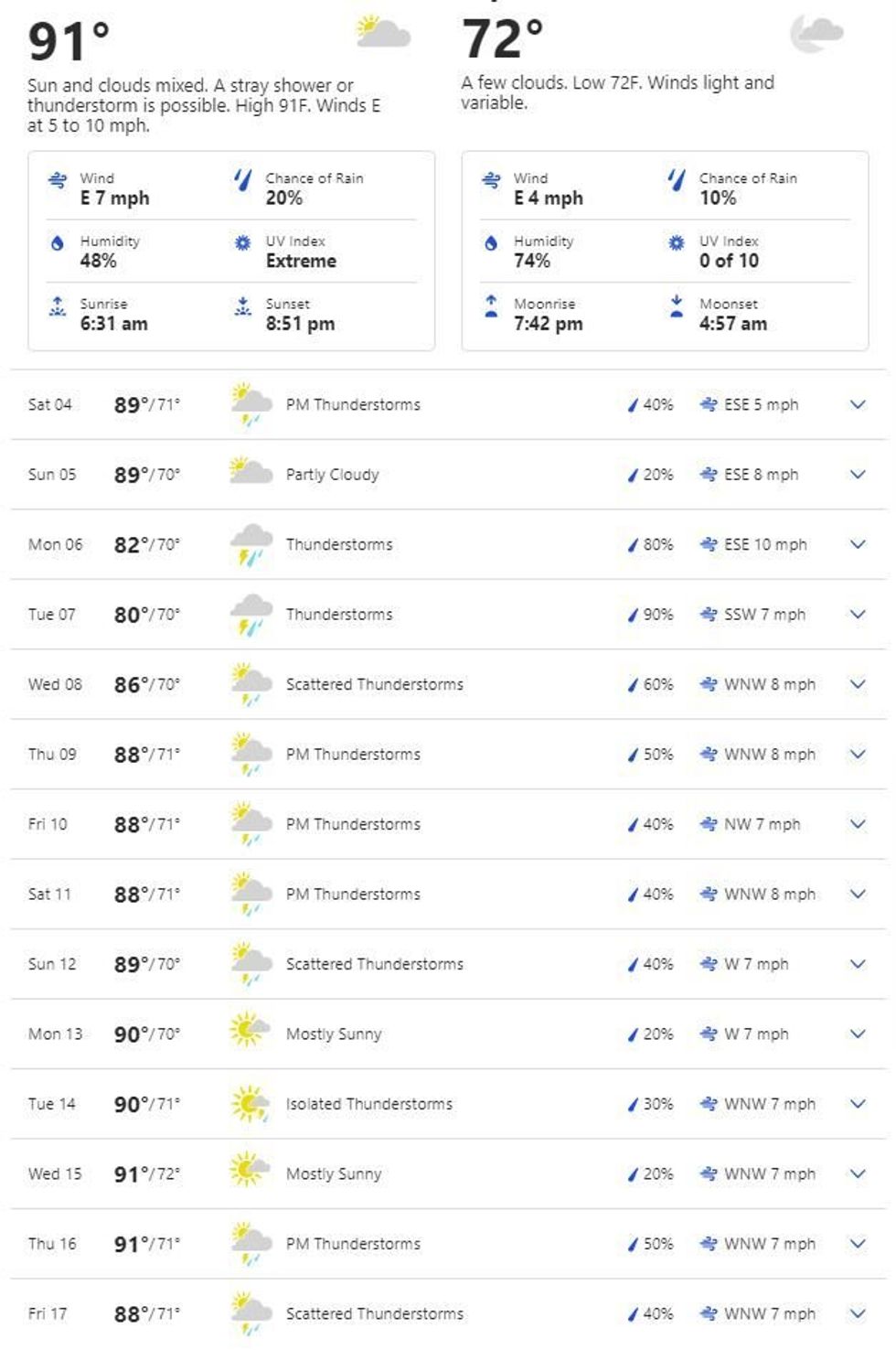Click the daytime partly sunny weather icon
The height and width of the screenshot is (1350, 896).
tap(383, 32)
